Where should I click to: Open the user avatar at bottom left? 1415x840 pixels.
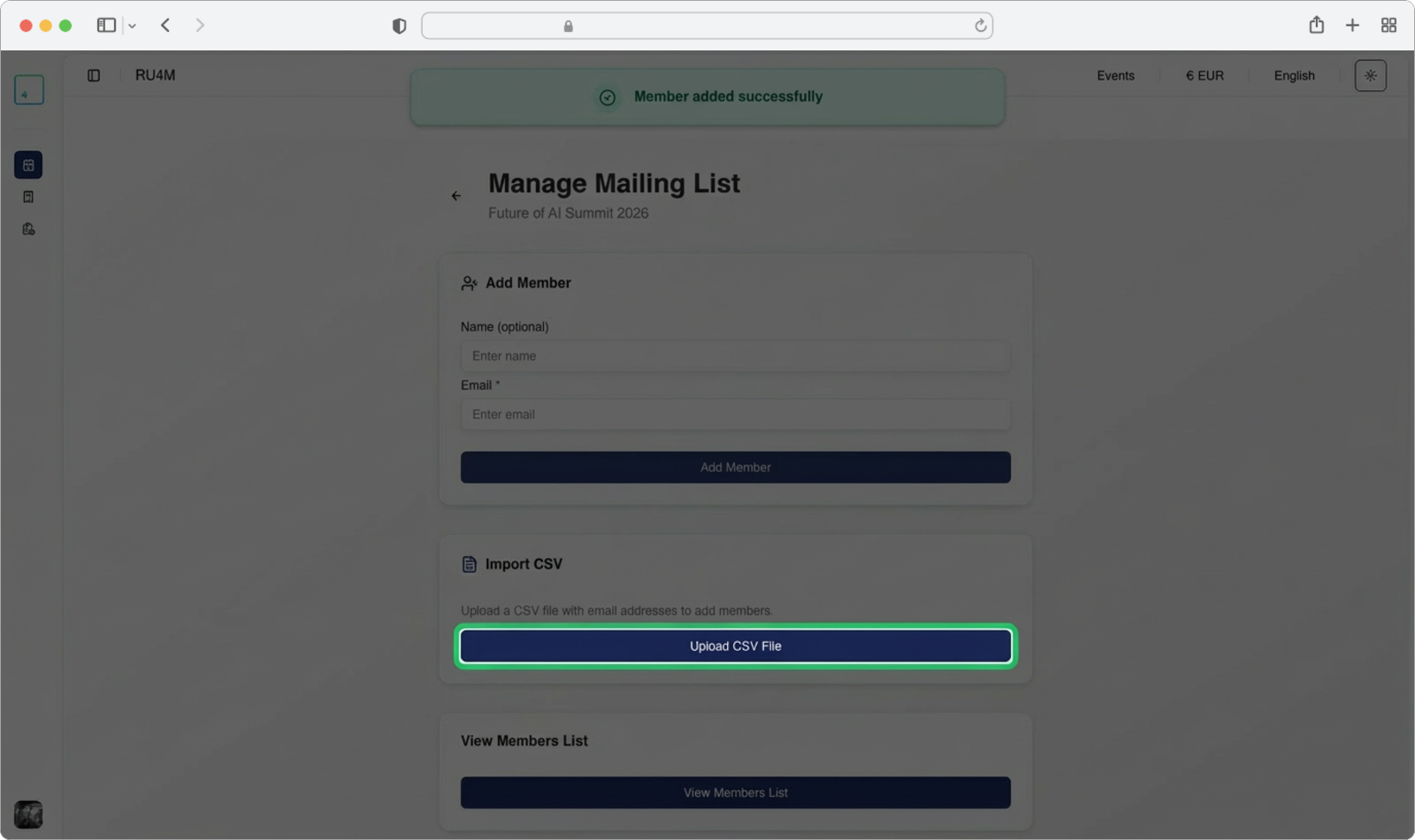tap(28, 813)
